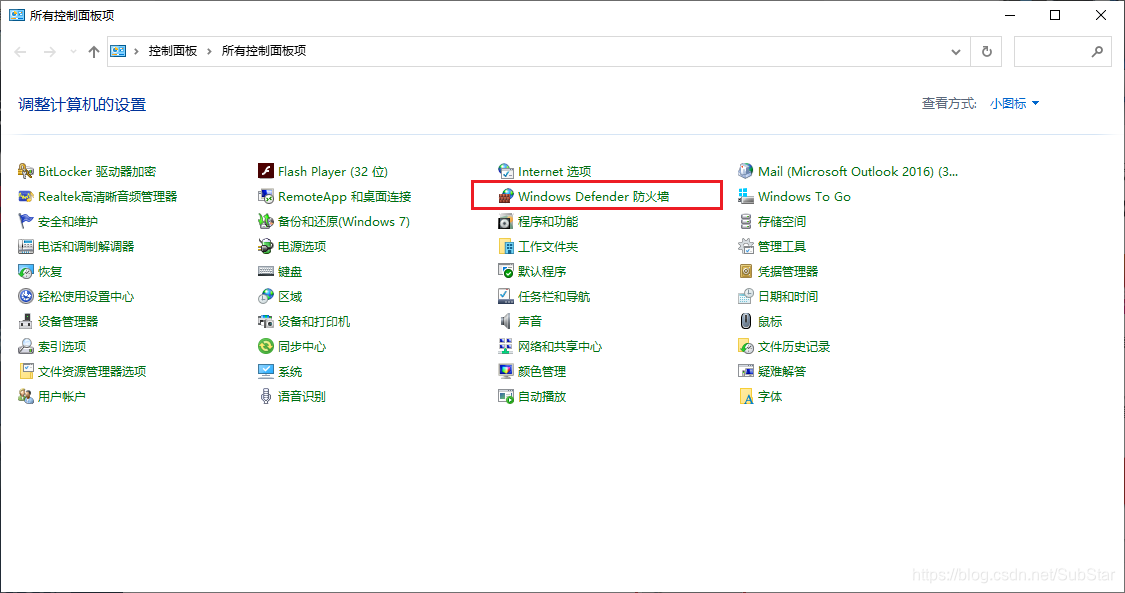This screenshot has height=593, width=1125.
Task: Open the 用户帐户 icon
Action: click(26, 397)
